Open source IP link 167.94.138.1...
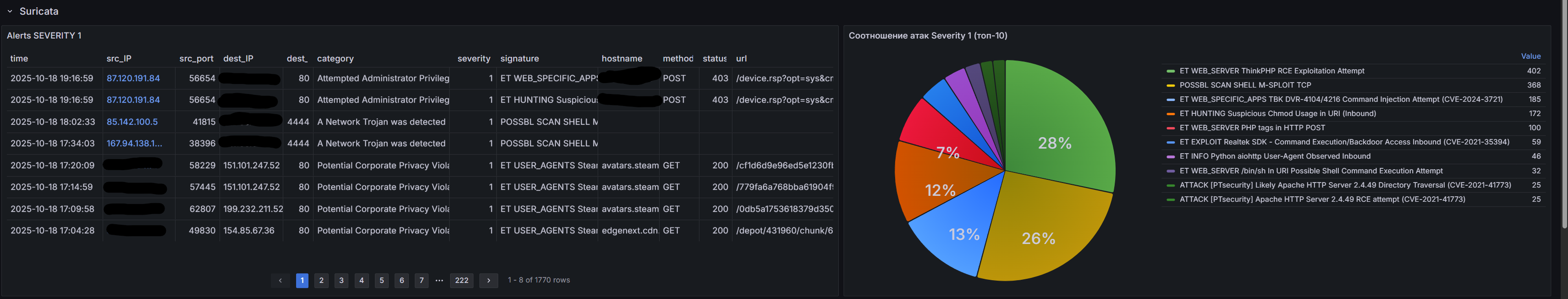The image size is (1568, 299). click(134, 144)
